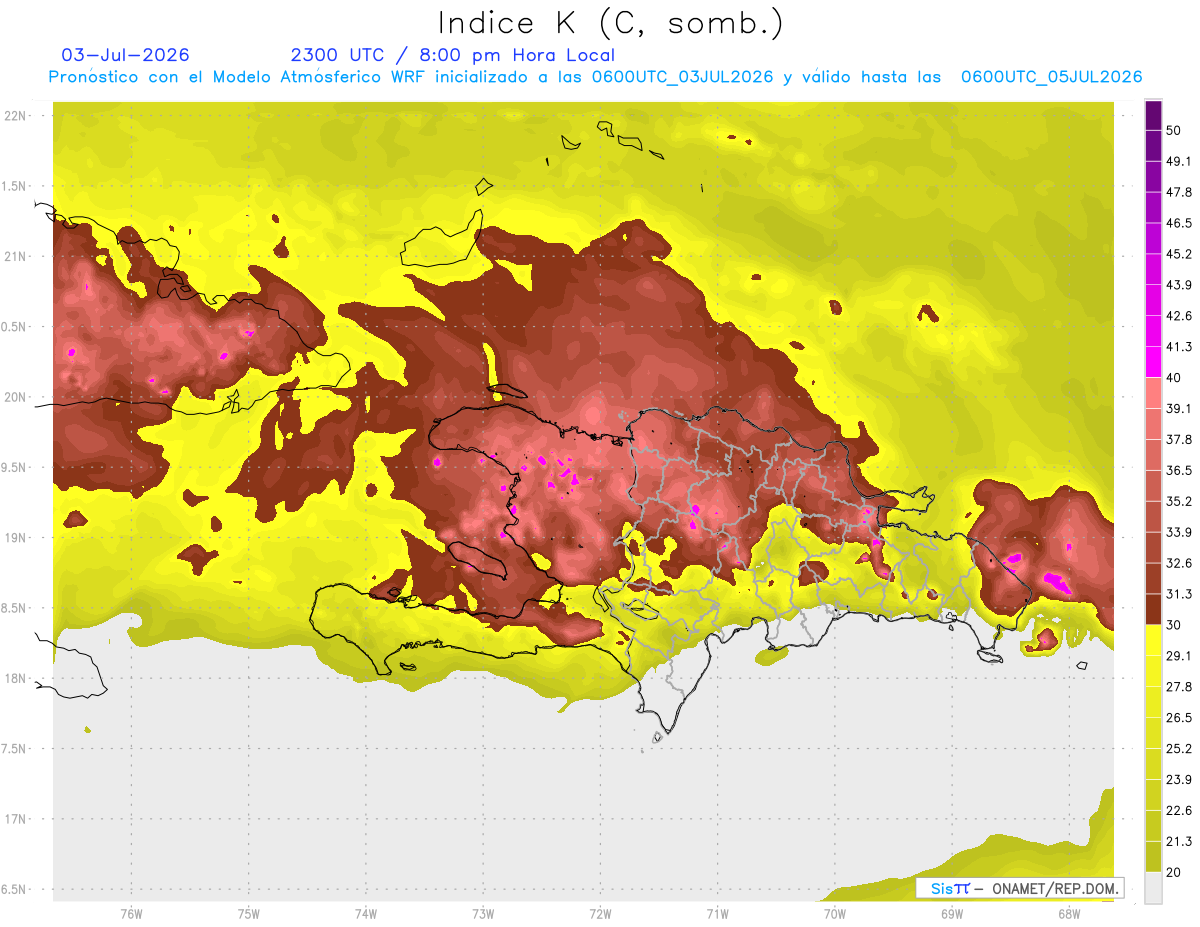Click the latitude axis label '18N'

coord(16,679)
